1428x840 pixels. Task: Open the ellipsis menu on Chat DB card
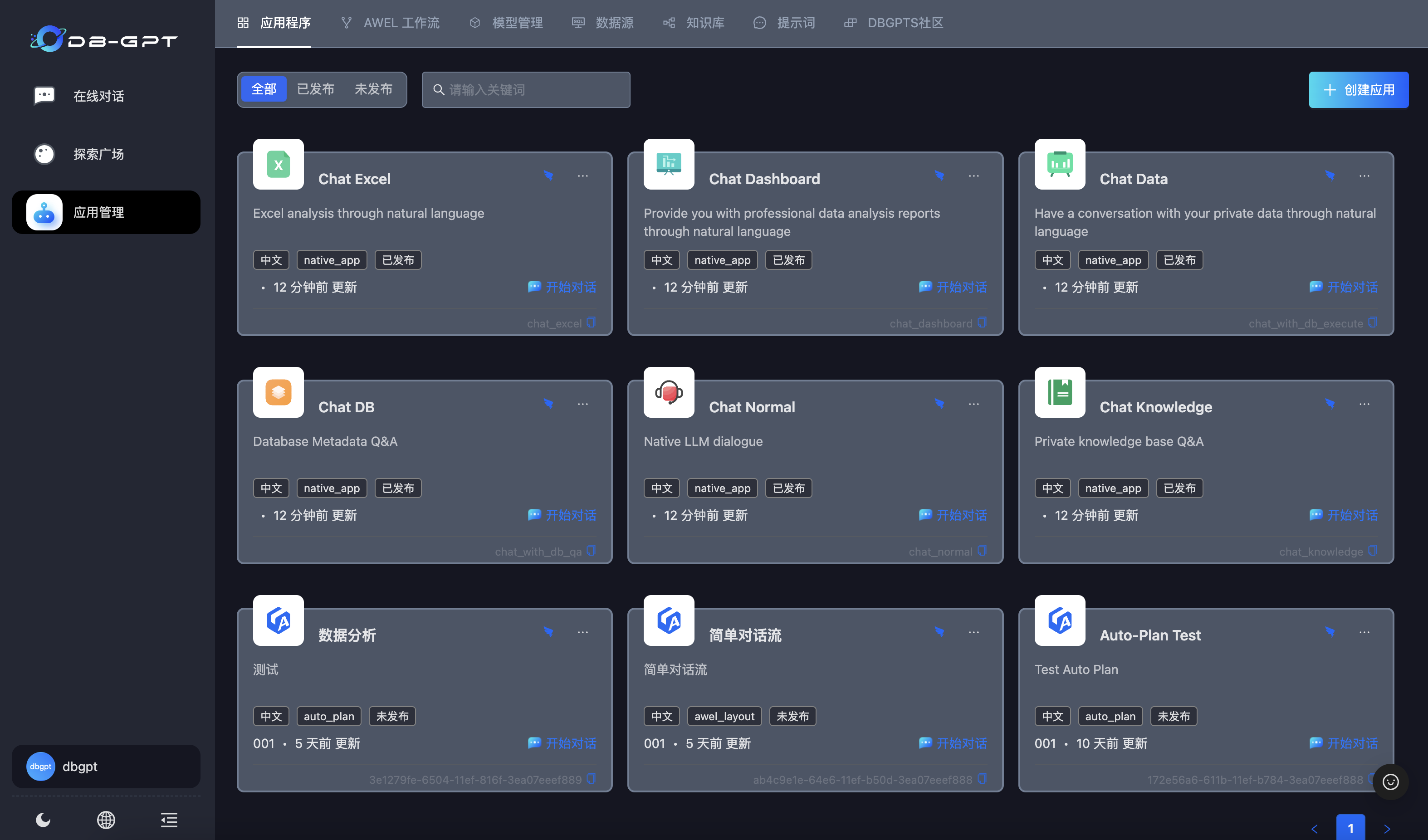pyautogui.click(x=582, y=405)
